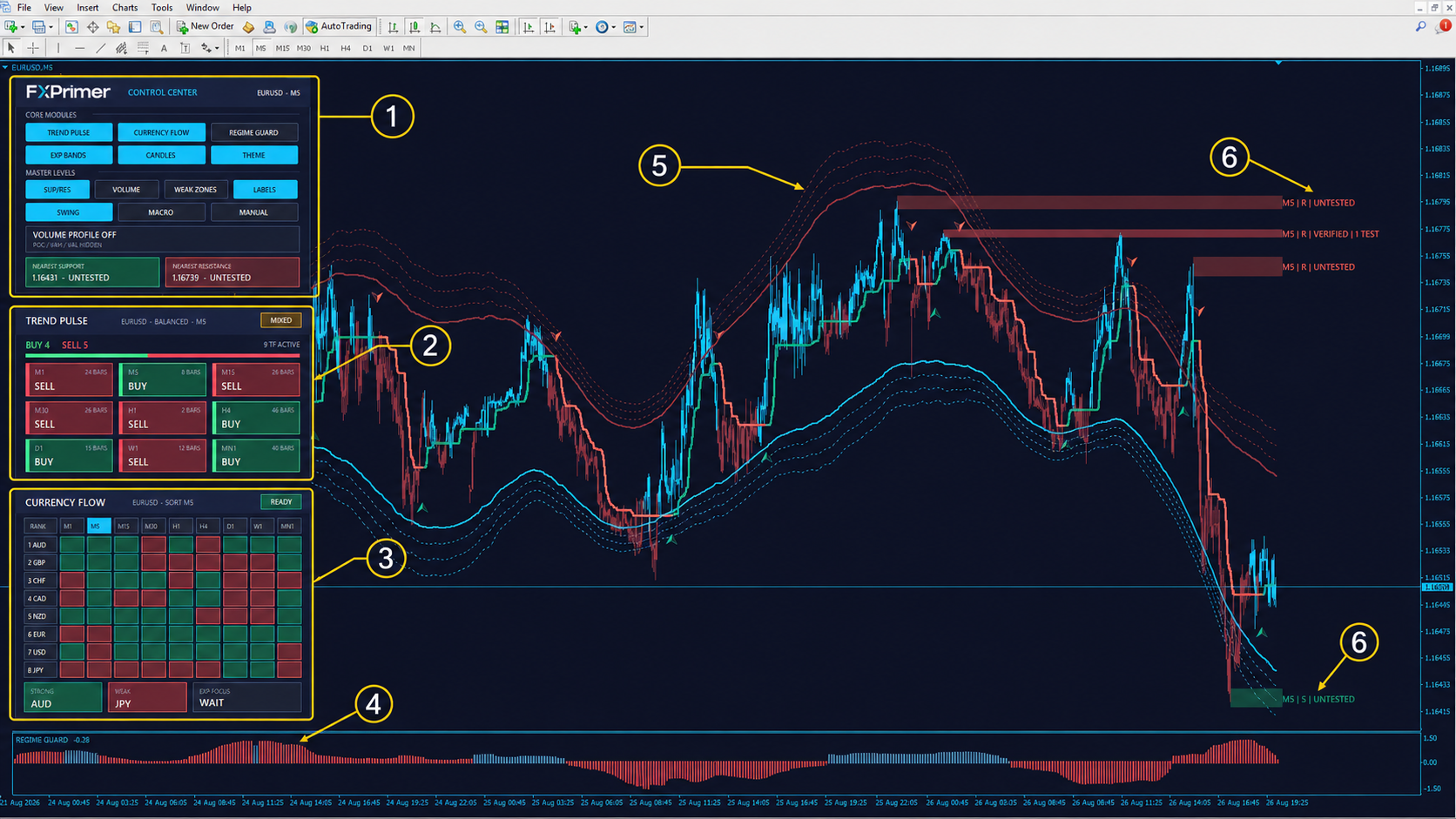Switch chart to bar chart mode
Screen dimensions: 1456x819
[394, 27]
